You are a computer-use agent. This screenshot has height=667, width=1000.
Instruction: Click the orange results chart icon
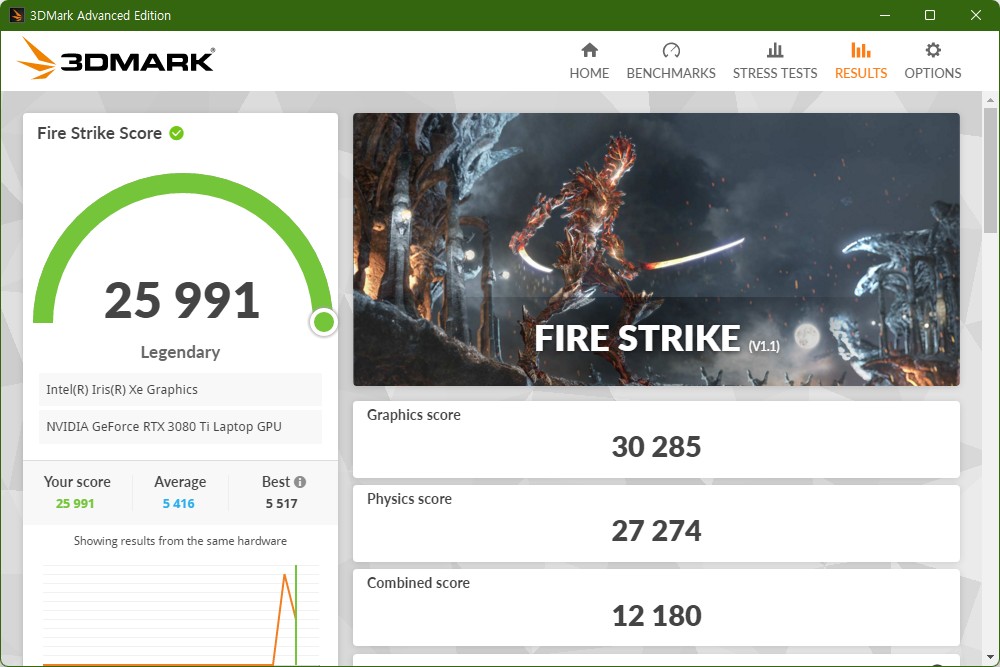point(861,50)
